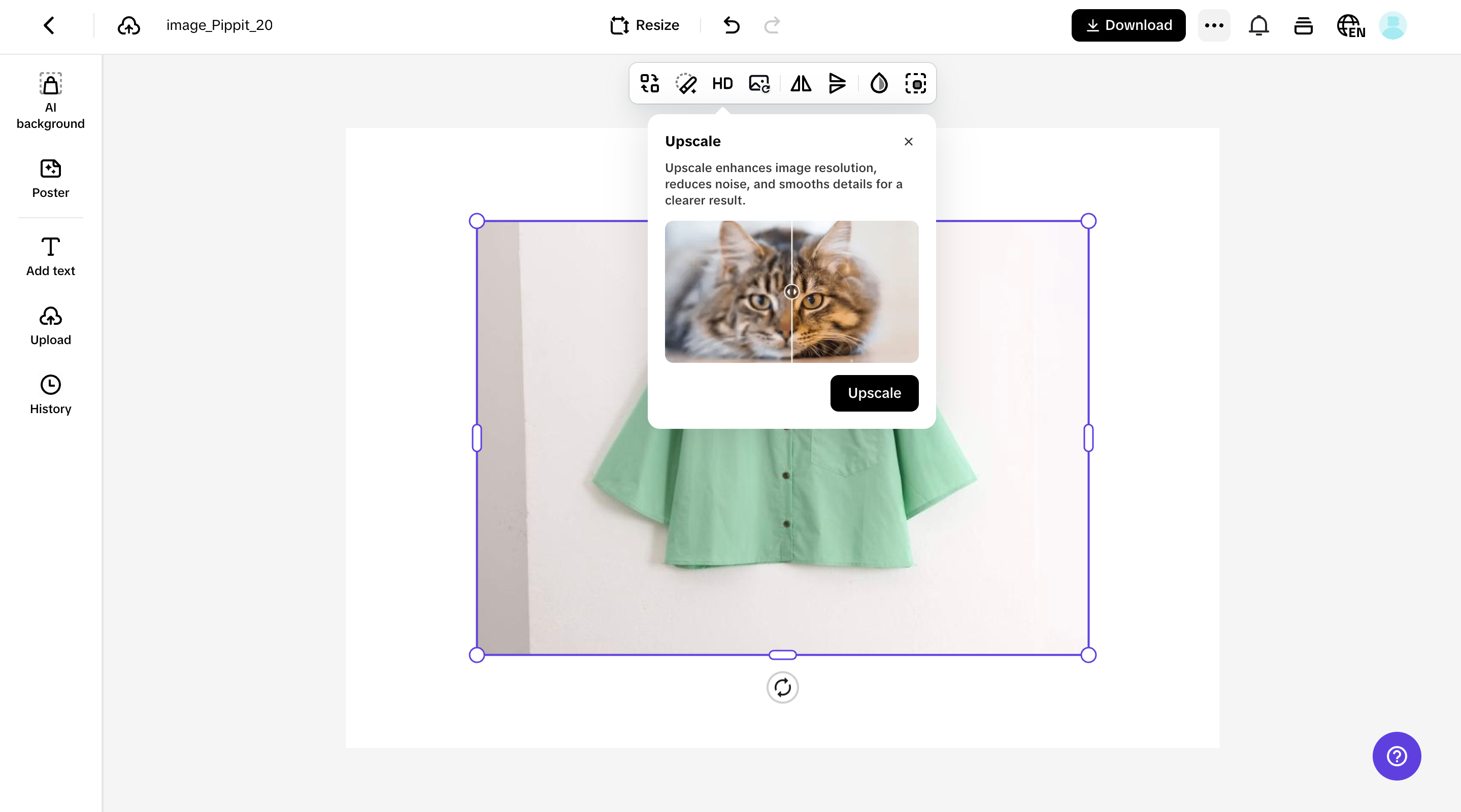Open the Poster panel
This screenshot has width=1461, height=812.
pos(50,179)
